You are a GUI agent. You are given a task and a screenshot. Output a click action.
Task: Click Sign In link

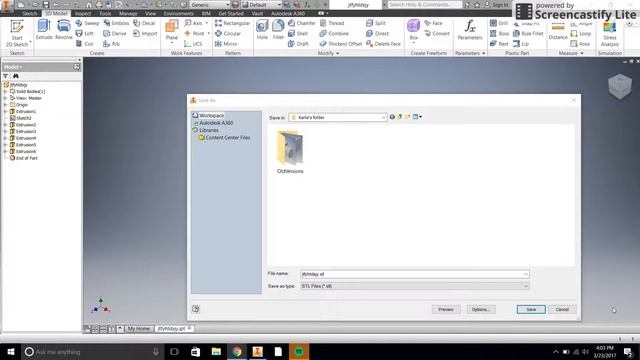[x=497, y=5]
